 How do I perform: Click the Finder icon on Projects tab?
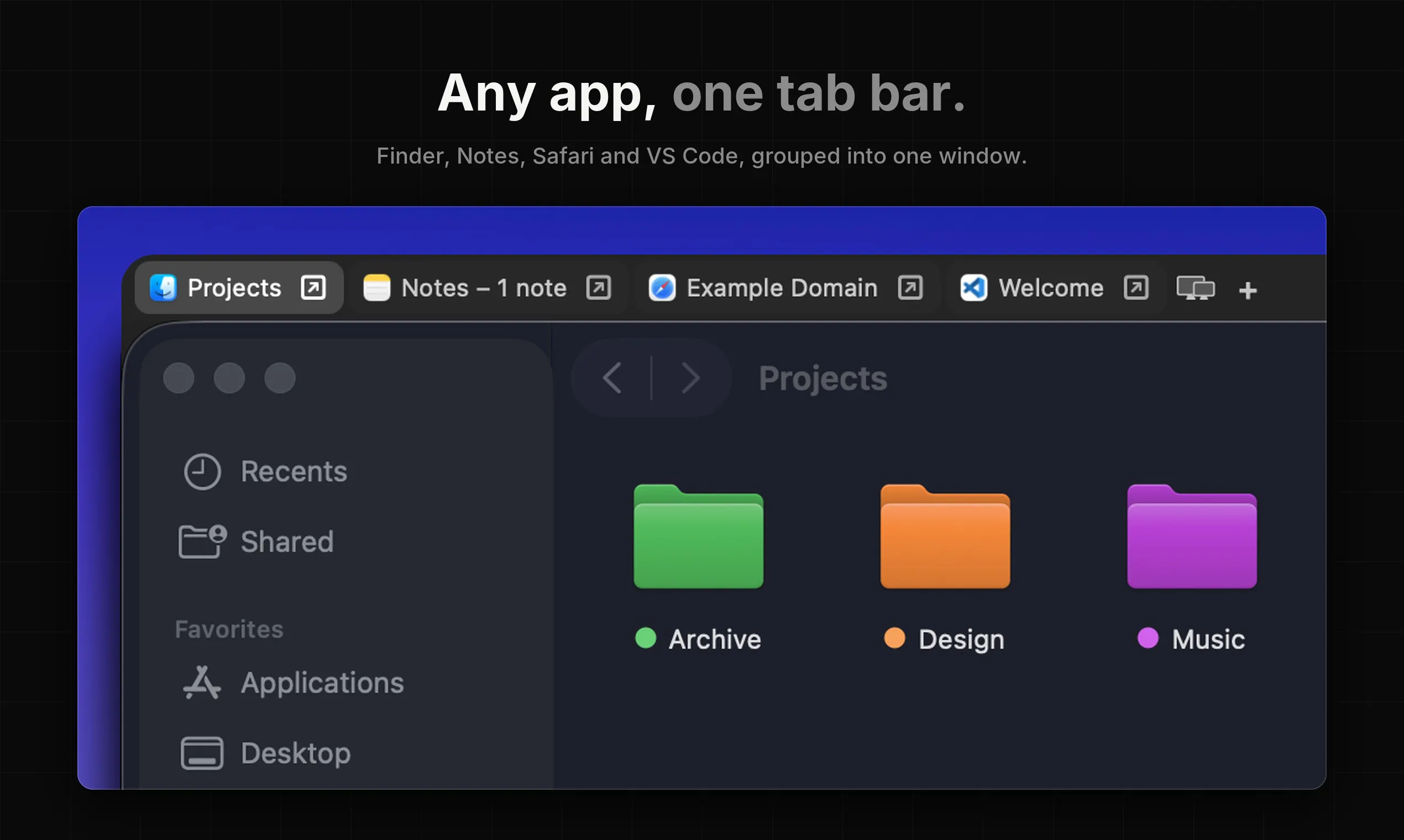tap(163, 287)
